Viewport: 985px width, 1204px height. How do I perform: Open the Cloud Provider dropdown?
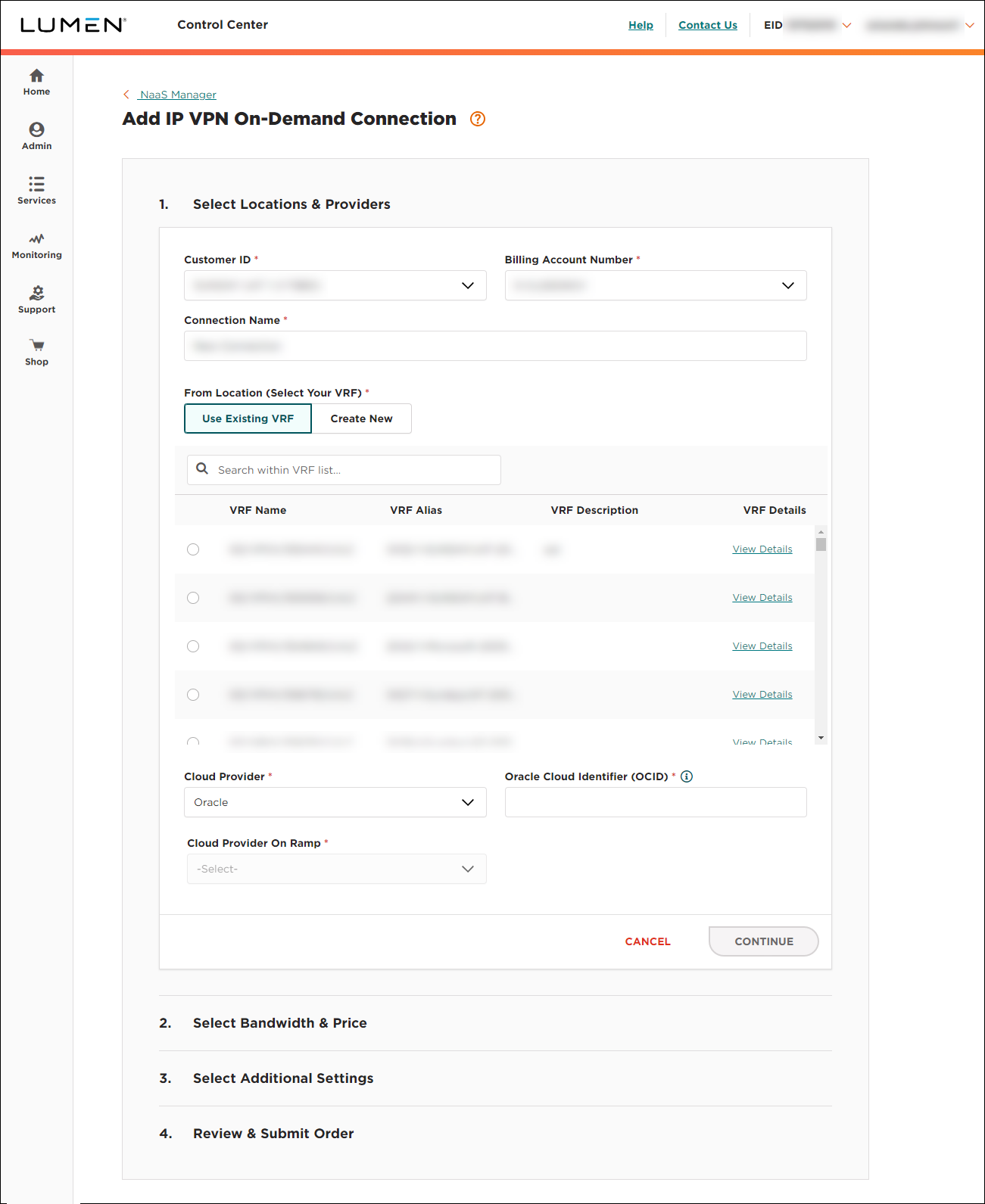[x=335, y=802]
